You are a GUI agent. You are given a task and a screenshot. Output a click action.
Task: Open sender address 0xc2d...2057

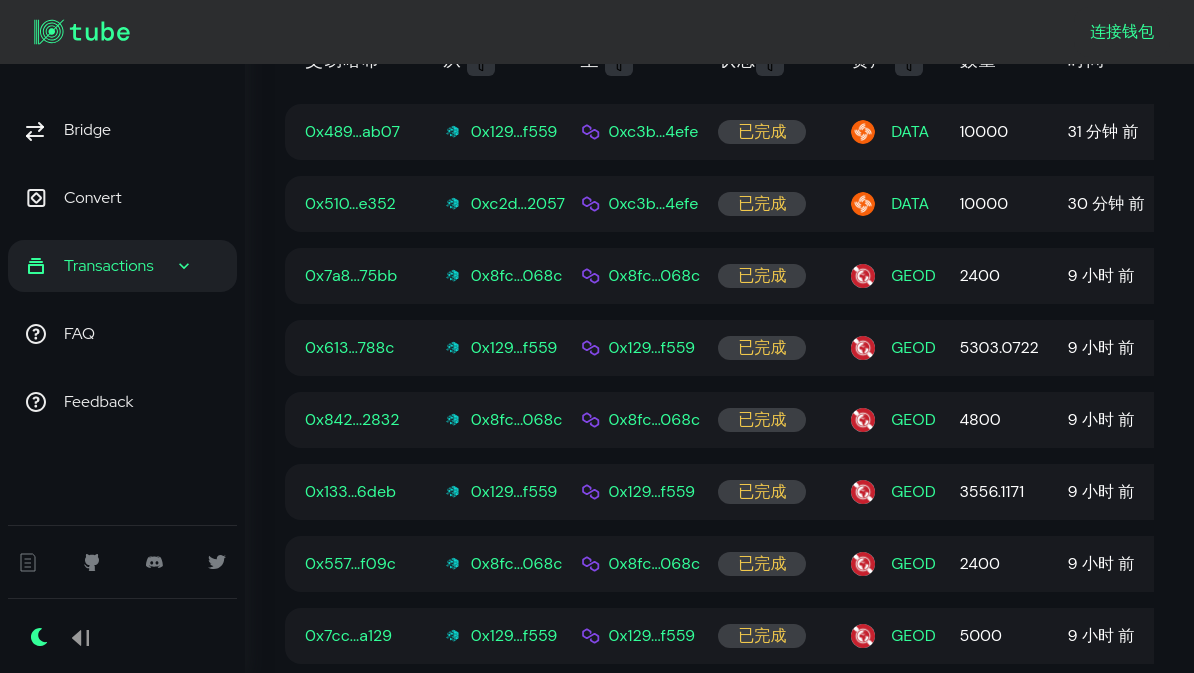pyautogui.click(x=517, y=204)
